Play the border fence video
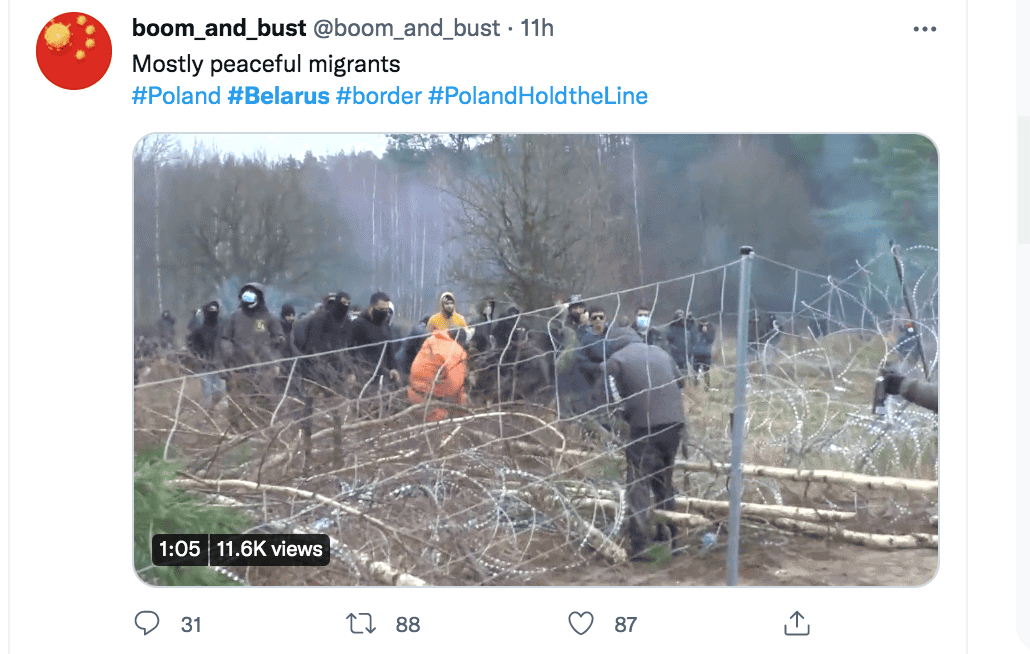The width and height of the screenshot is (1030, 654). [x=536, y=360]
